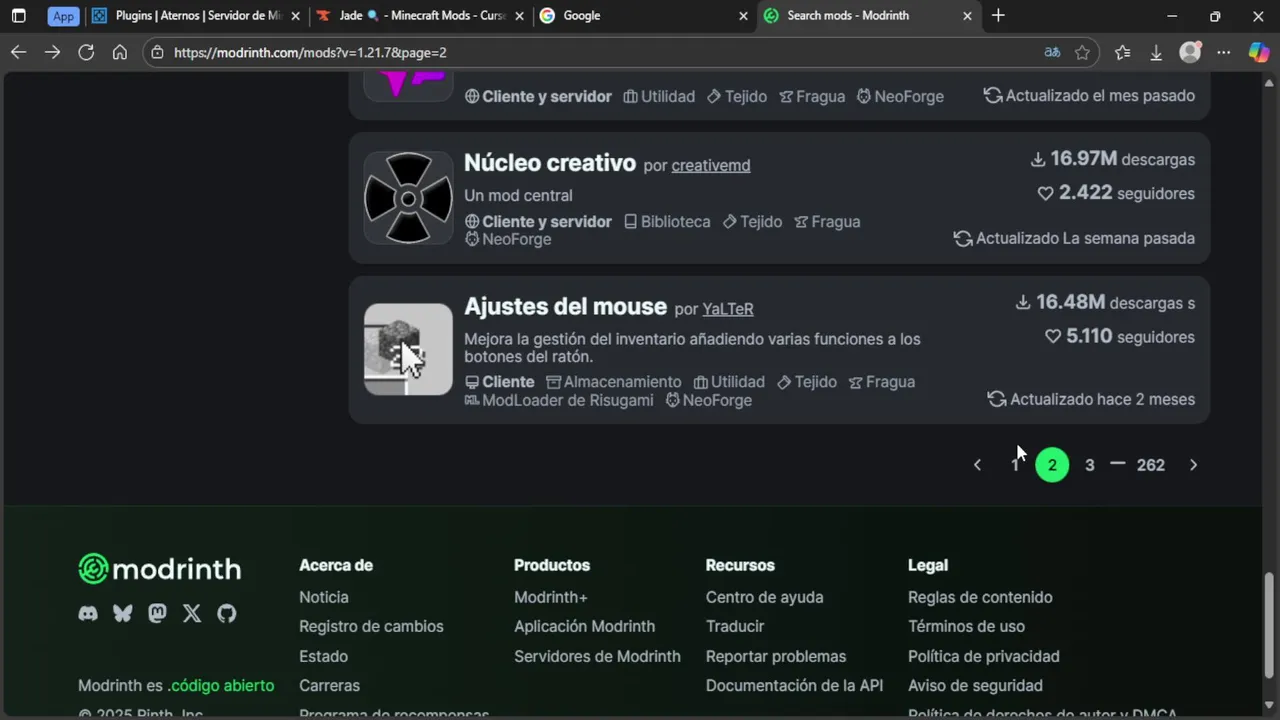This screenshot has height=720, width=1280.
Task: Click the browser Home icon
Action: coord(120,53)
